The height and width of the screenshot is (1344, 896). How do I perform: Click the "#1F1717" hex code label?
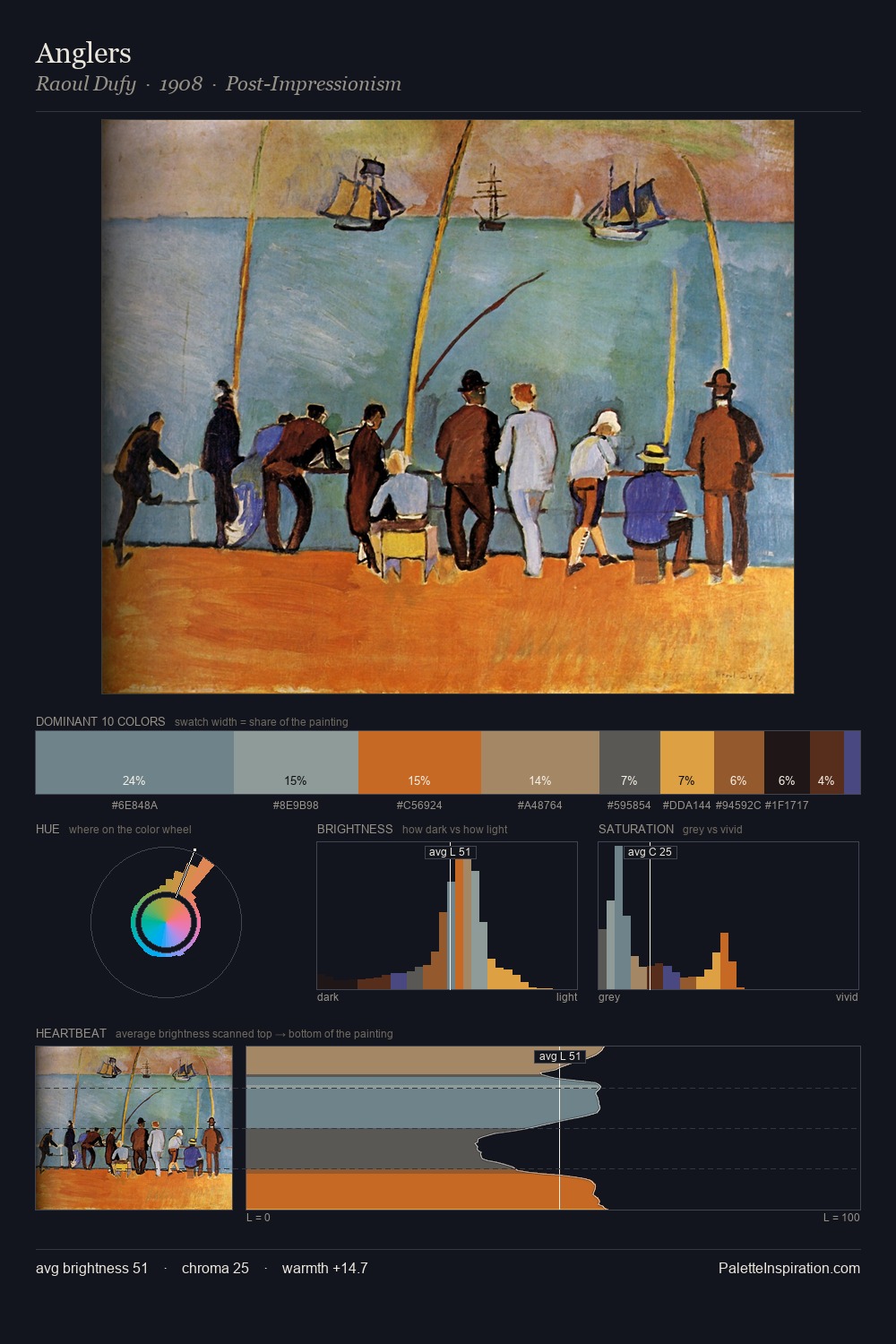(787, 806)
